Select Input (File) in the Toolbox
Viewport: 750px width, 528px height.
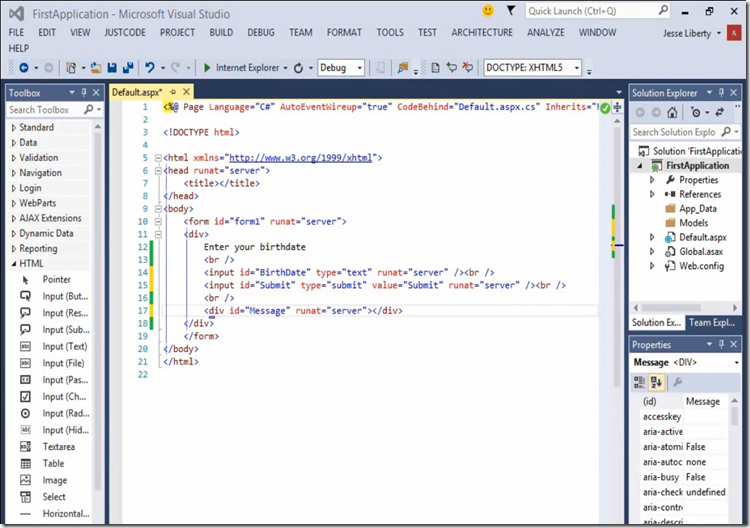(x=63, y=363)
